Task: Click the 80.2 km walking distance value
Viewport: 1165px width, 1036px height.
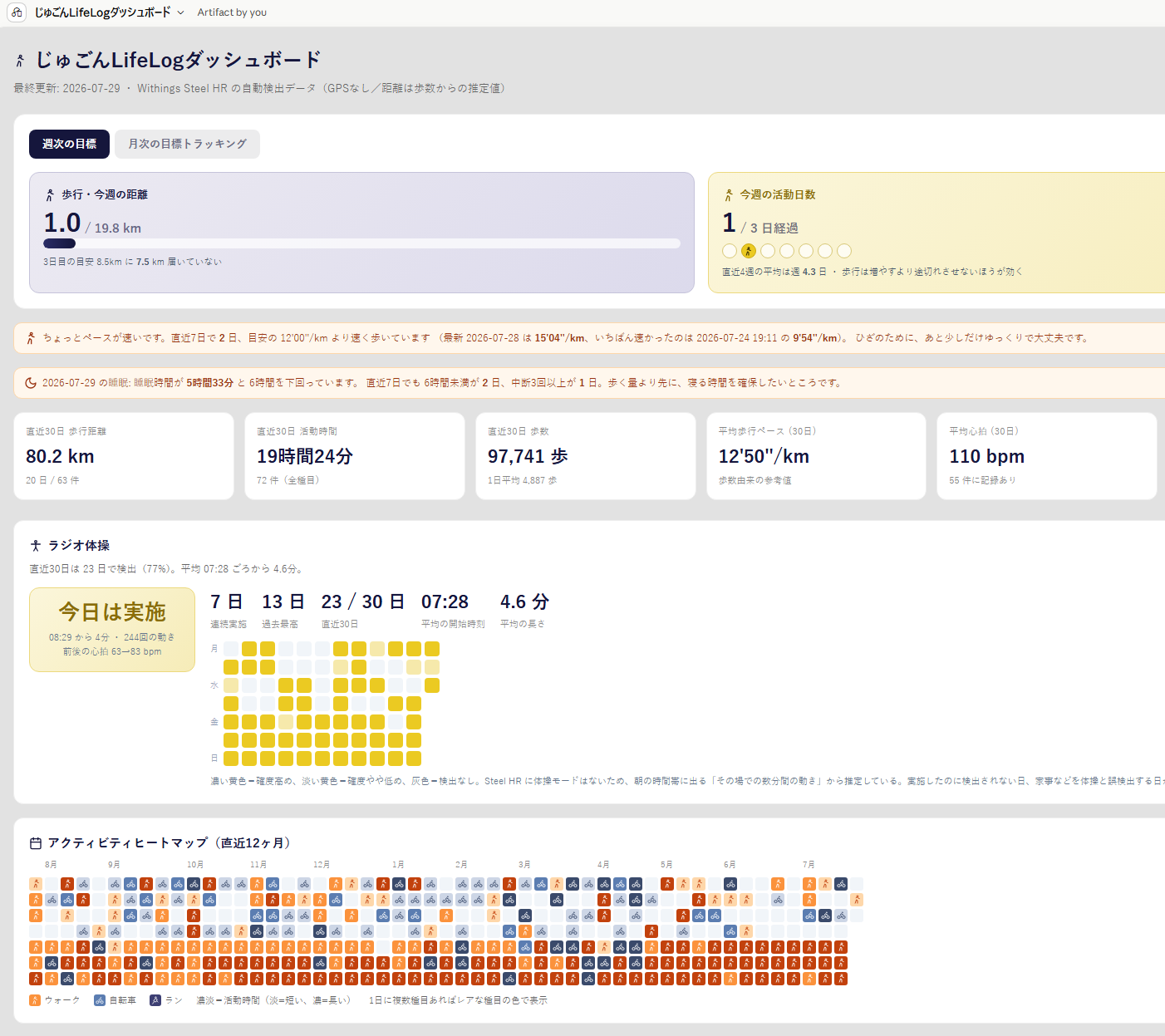Action: pyautogui.click(x=60, y=456)
